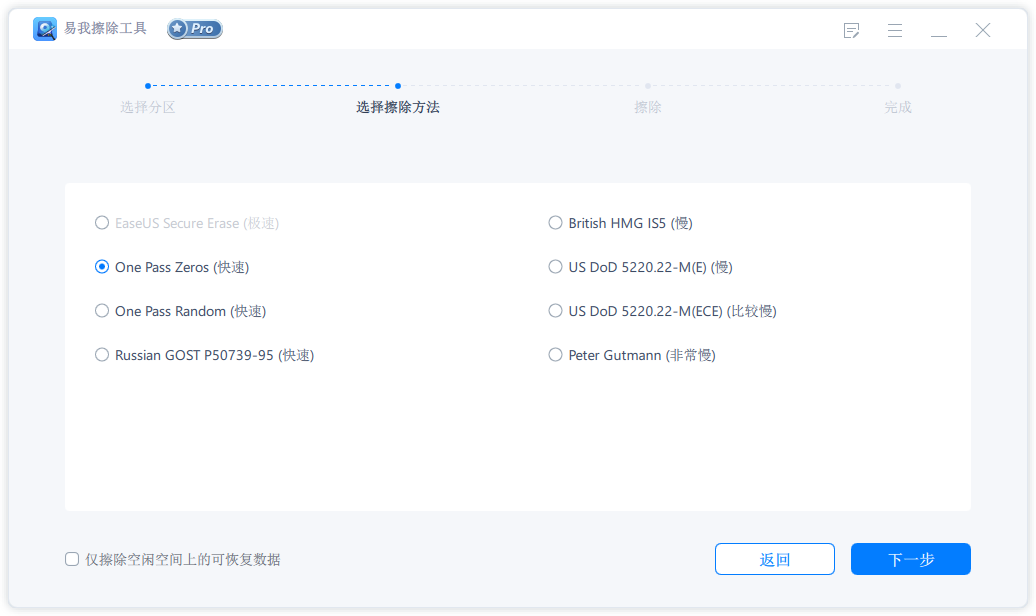The image size is (1036, 616).
Task: Select One Pass Zeros wipe method
Action: [x=102, y=266]
